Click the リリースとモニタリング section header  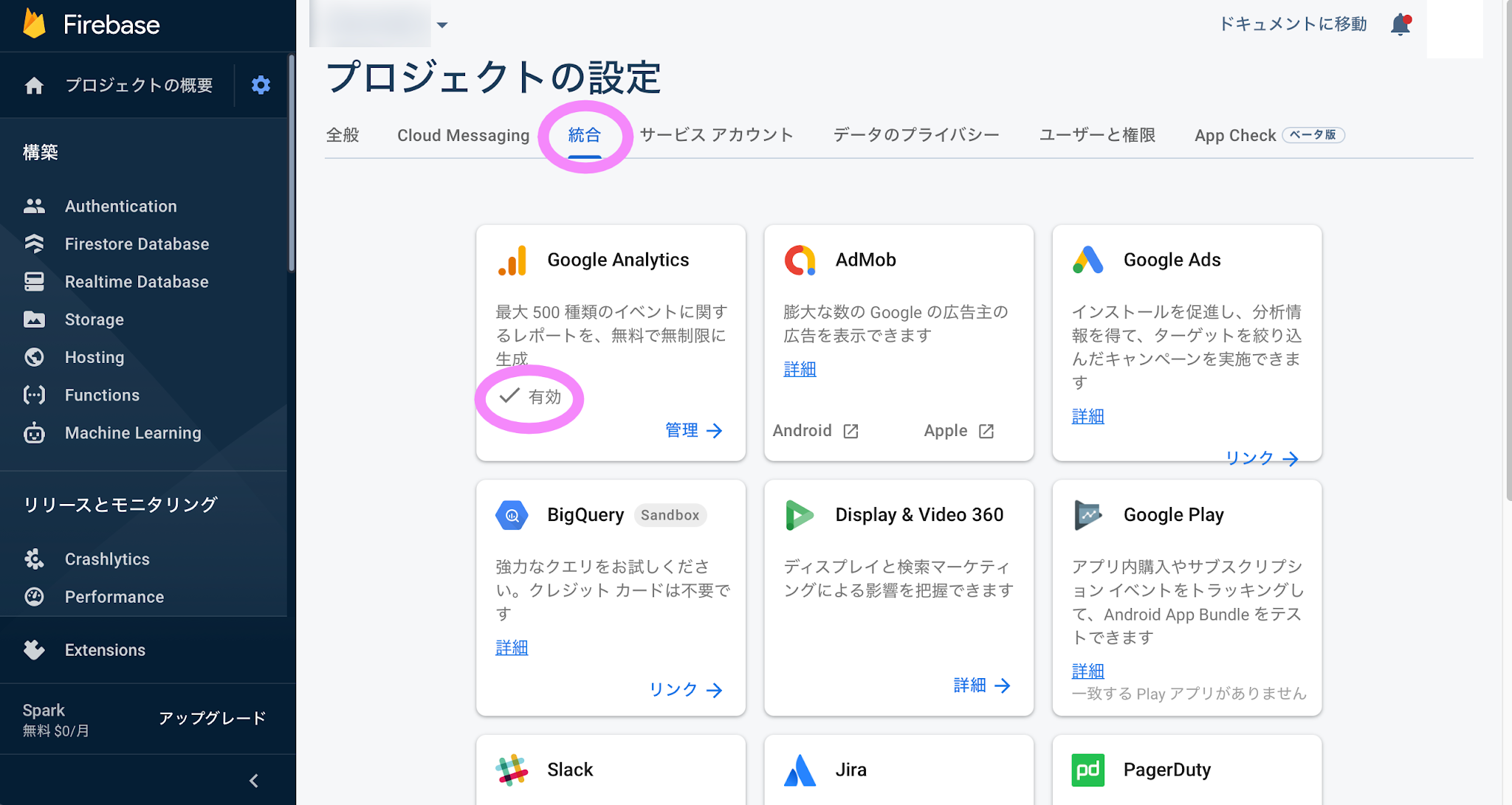(x=120, y=505)
